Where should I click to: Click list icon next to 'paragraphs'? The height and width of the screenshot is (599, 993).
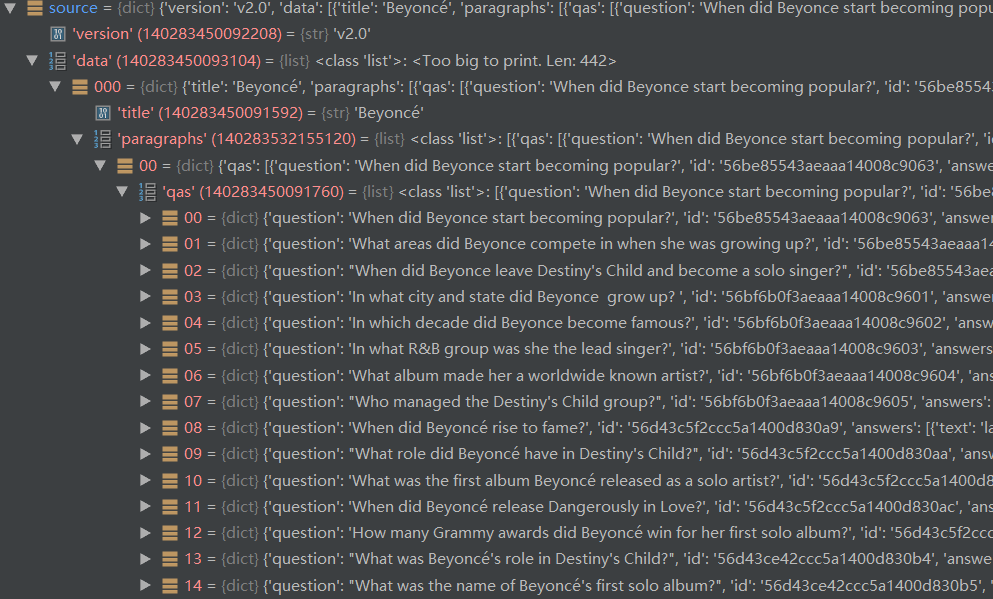tap(103, 139)
